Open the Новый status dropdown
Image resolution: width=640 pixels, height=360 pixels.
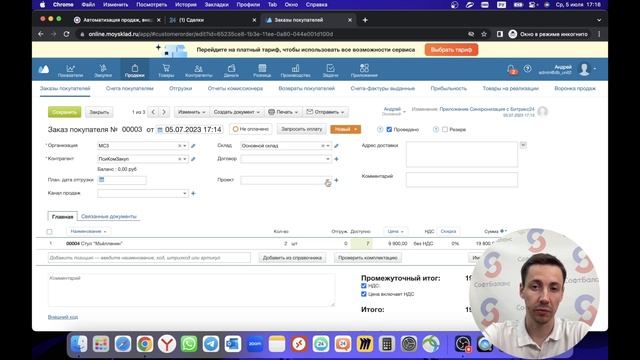pyautogui.click(x=345, y=129)
